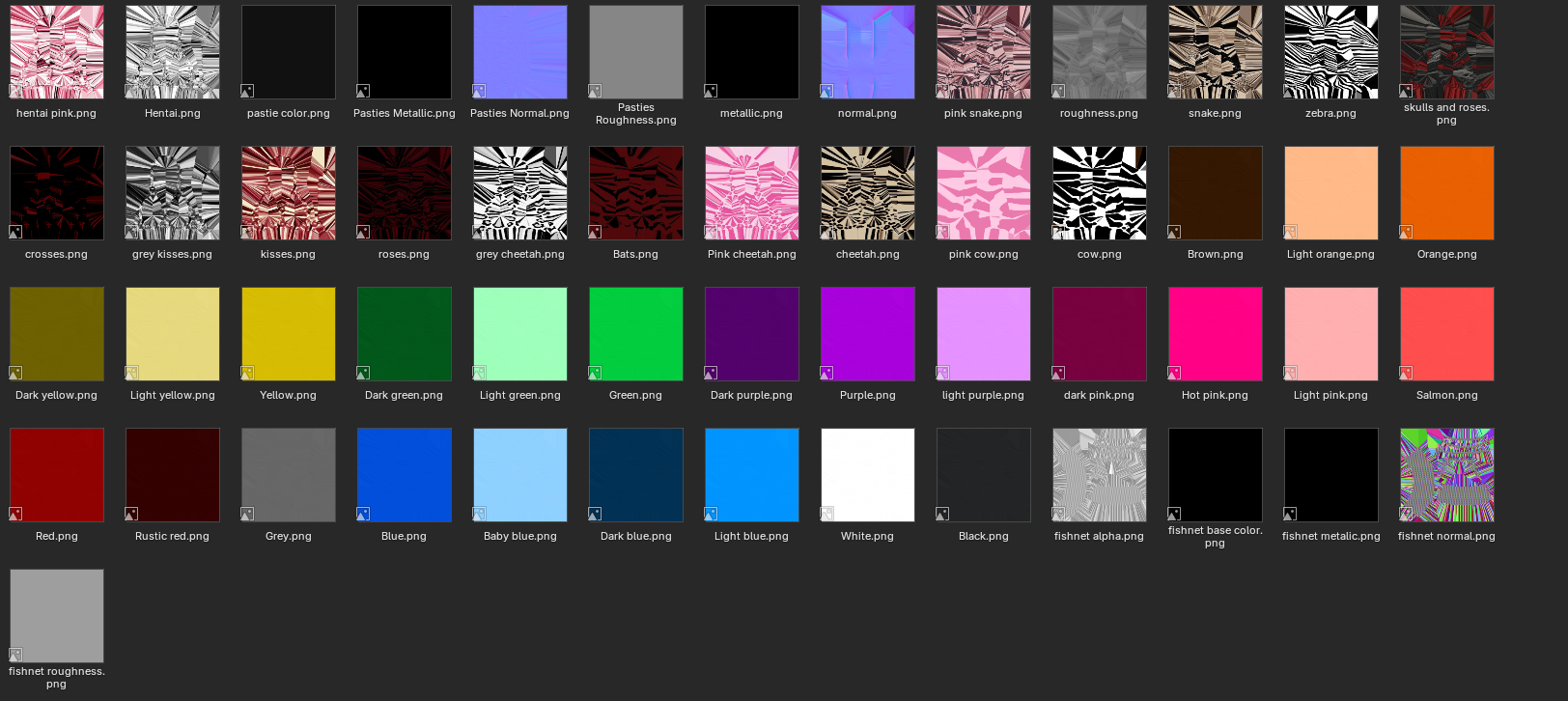Click the Pasties Roughness.png label
1568x701 pixels.
636,114
